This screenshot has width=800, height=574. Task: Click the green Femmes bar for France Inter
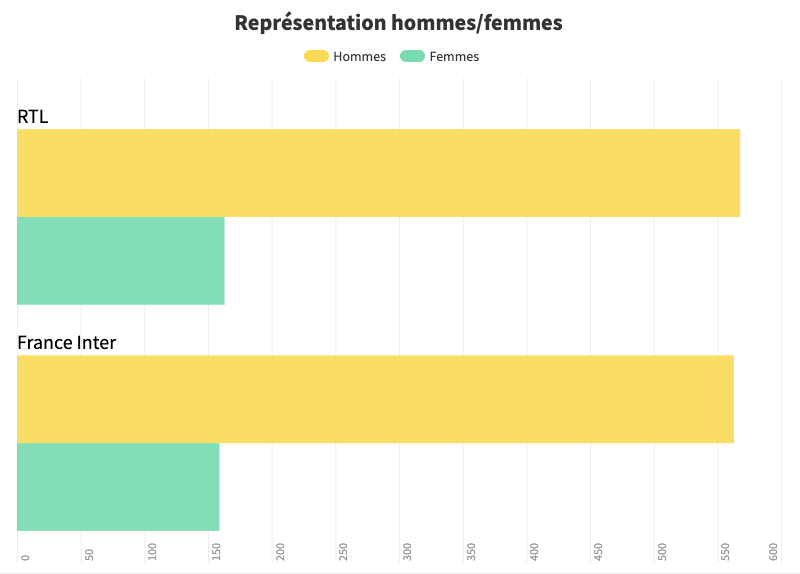coord(118,487)
